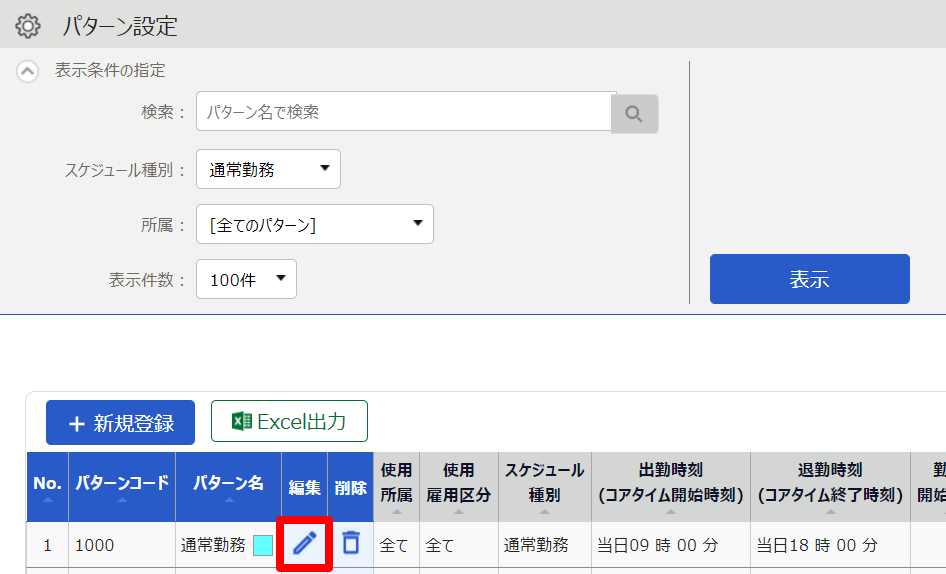Image resolution: width=946 pixels, height=574 pixels.
Task: Click the 新規登録 button
Action: 121,423
